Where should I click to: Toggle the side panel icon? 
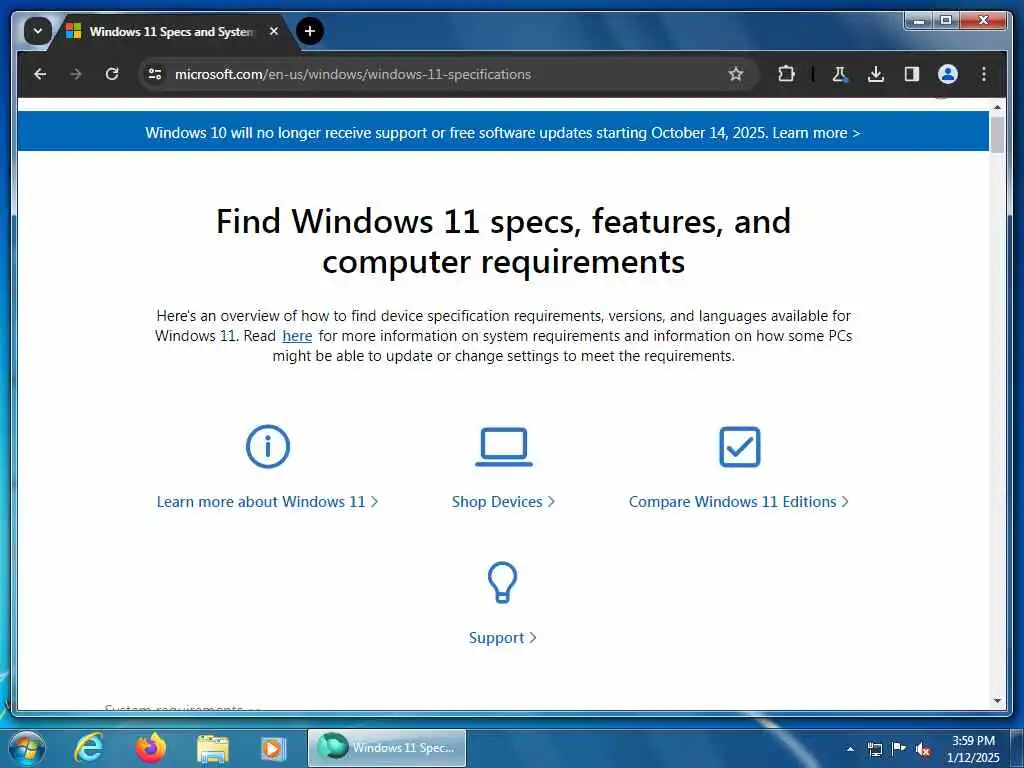(912, 74)
